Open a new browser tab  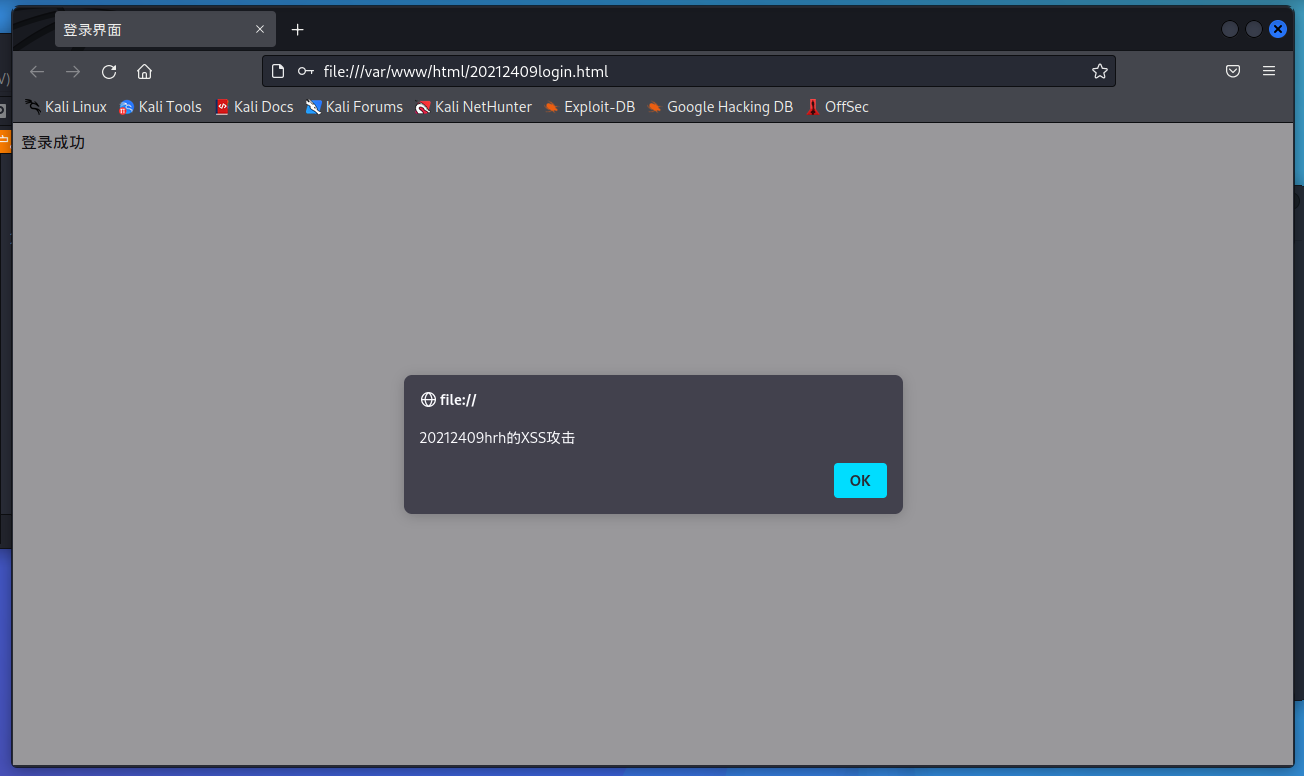[297, 30]
